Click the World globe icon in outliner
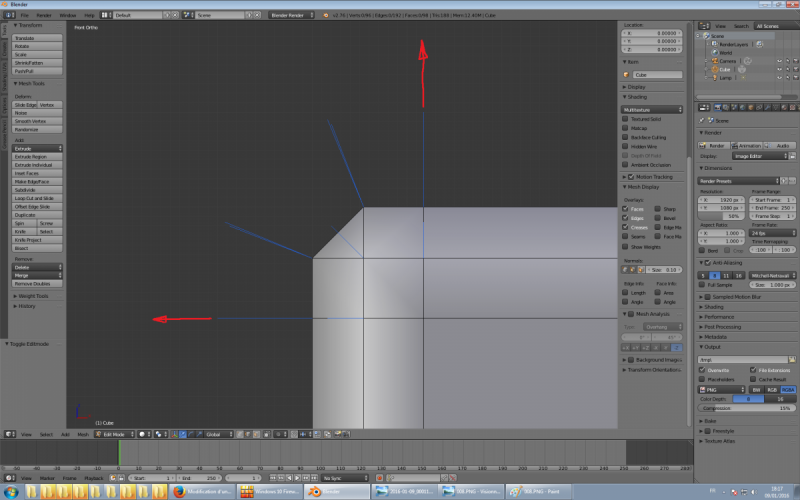The height and width of the screenshot is (500, 800). click(x=715, y=53)
